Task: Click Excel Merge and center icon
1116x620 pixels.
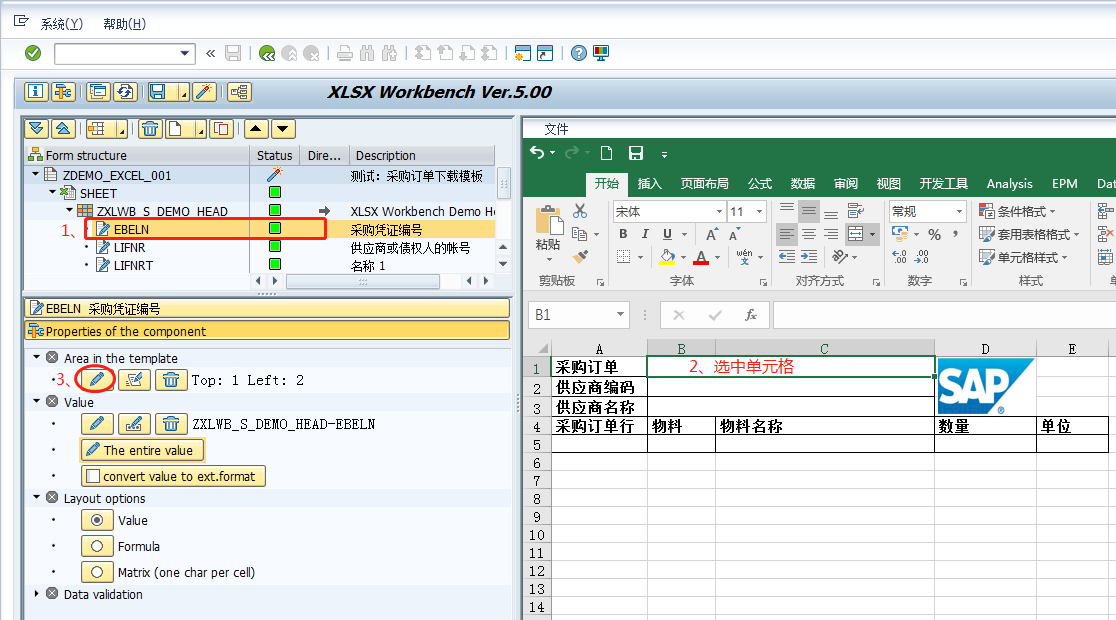Action: pyautogui.click(x=856, y=234)
